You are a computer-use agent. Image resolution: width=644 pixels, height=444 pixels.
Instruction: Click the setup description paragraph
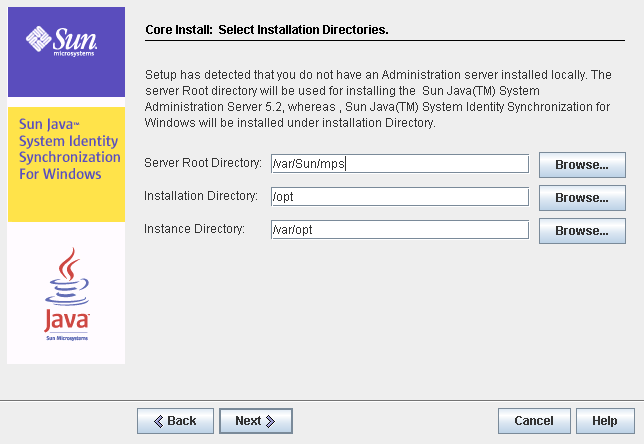[x=378, y=99]
